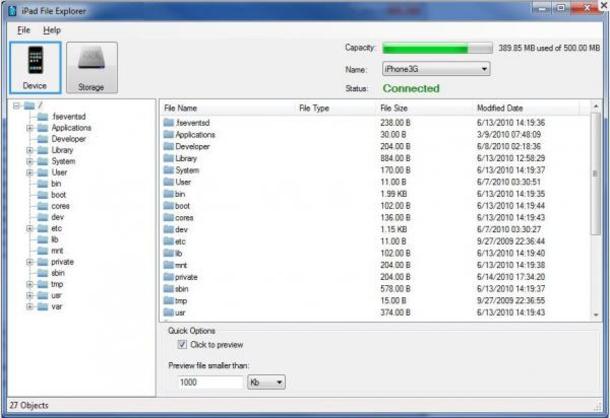Click the 27 Objects status bar text
This screenshot has height=418, width=610.
pyautogui.click(x=29, y=406)
